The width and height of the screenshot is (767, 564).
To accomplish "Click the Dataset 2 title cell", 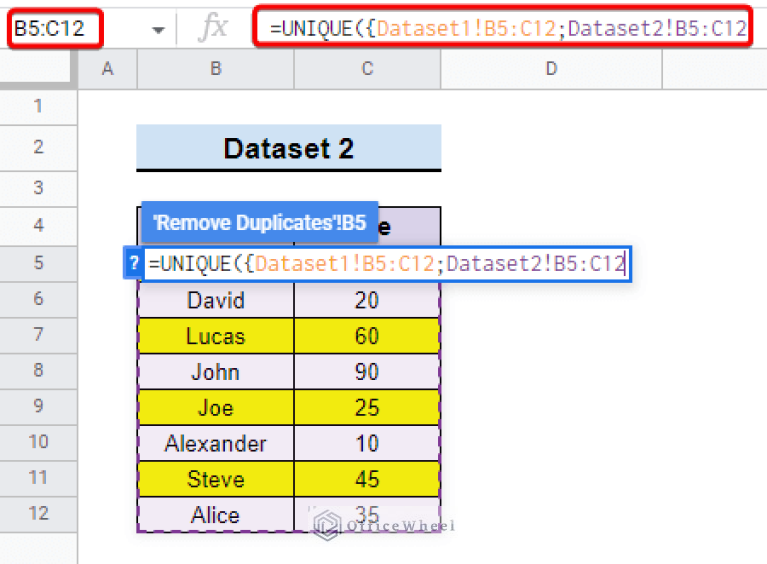I will click(x=288, y=149).
